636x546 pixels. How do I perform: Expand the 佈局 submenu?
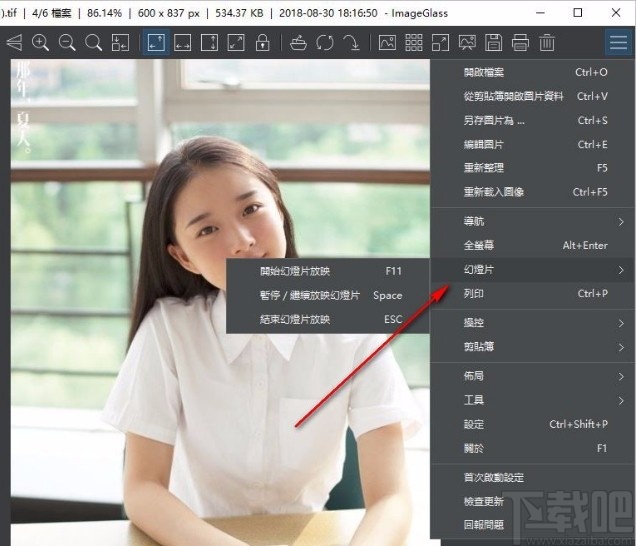click(x=533, y=376)
